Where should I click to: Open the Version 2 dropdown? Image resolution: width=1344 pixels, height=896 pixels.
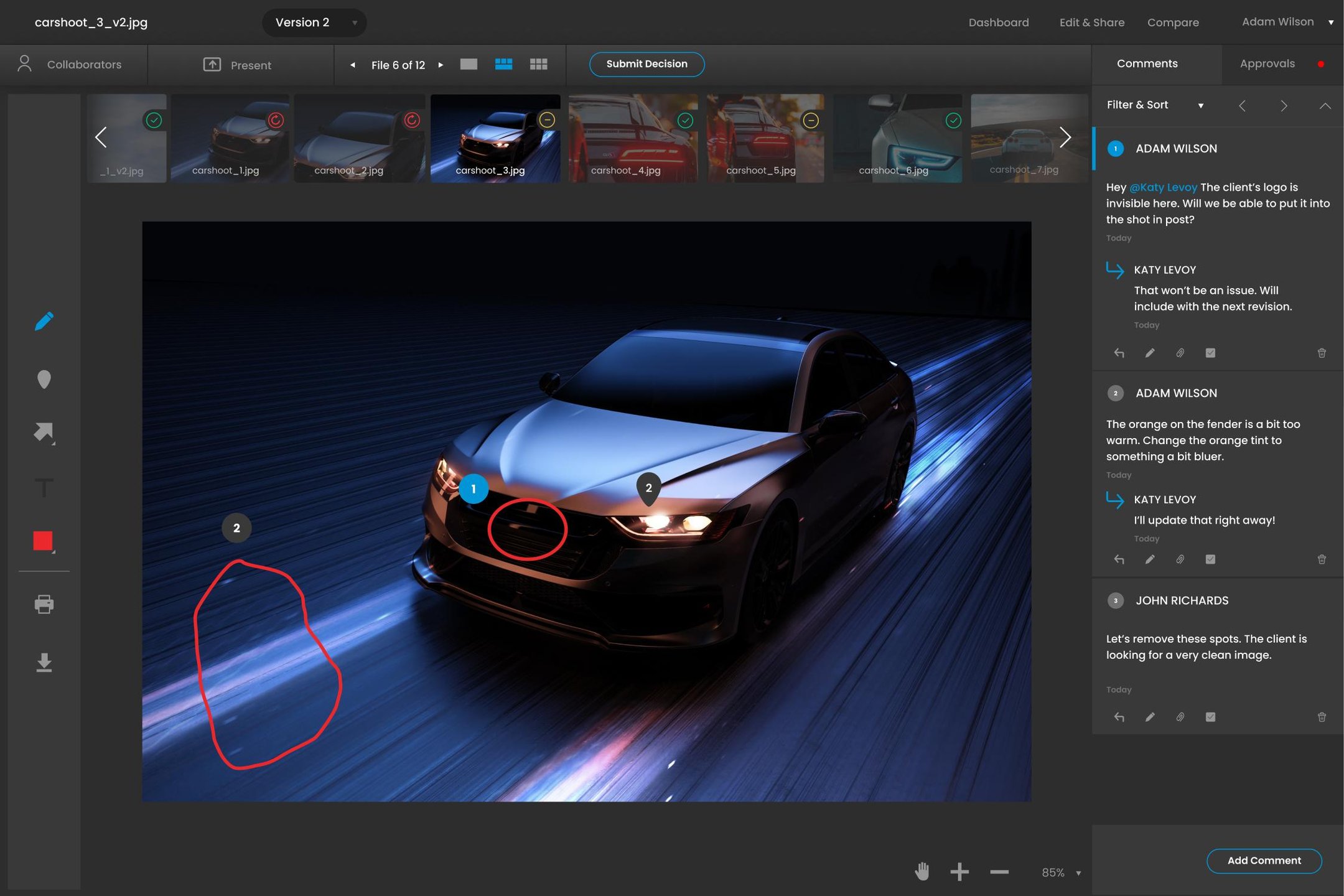[x=314, y=22]
